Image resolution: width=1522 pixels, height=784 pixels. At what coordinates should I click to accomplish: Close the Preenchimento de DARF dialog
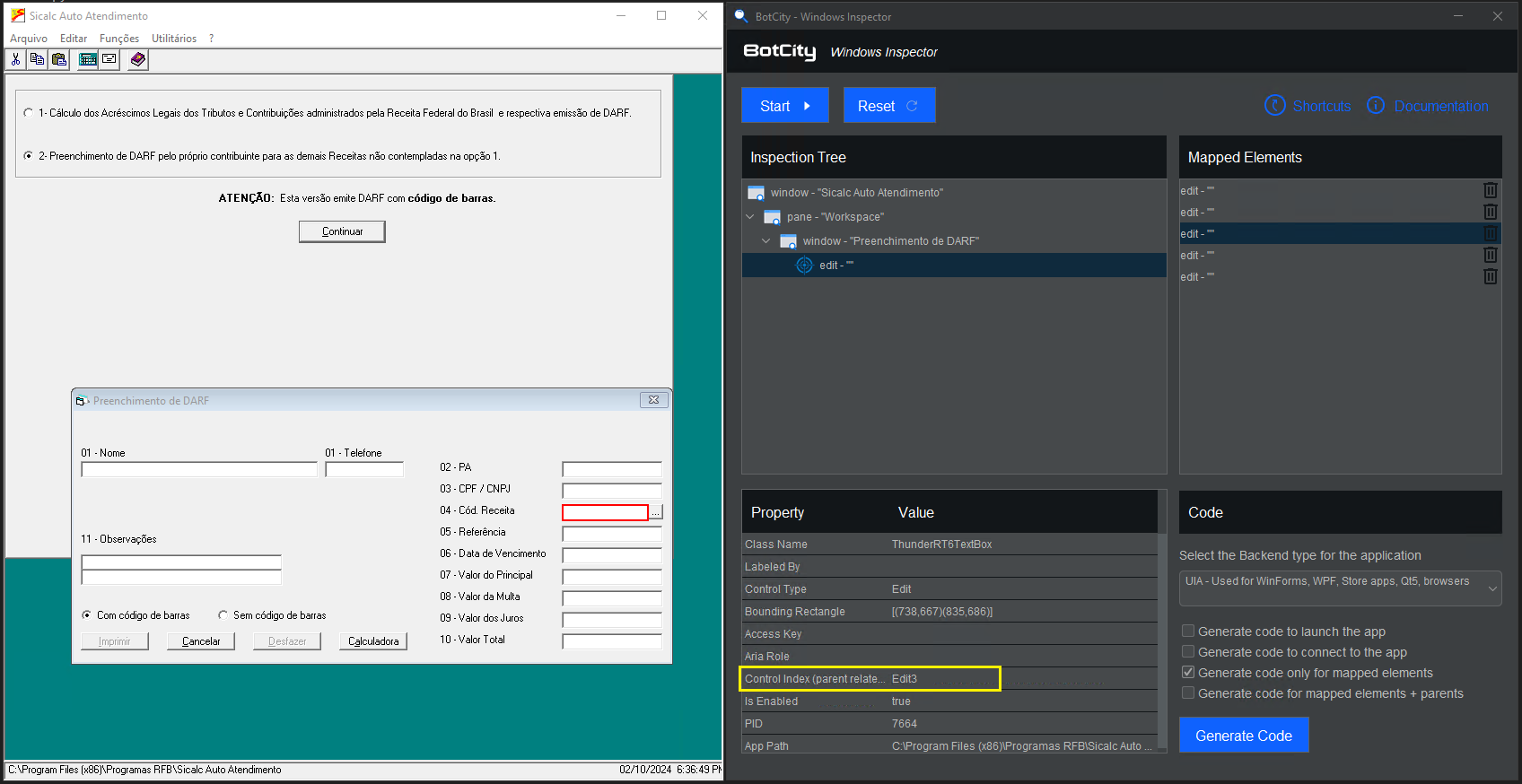[x=653, y=400]
